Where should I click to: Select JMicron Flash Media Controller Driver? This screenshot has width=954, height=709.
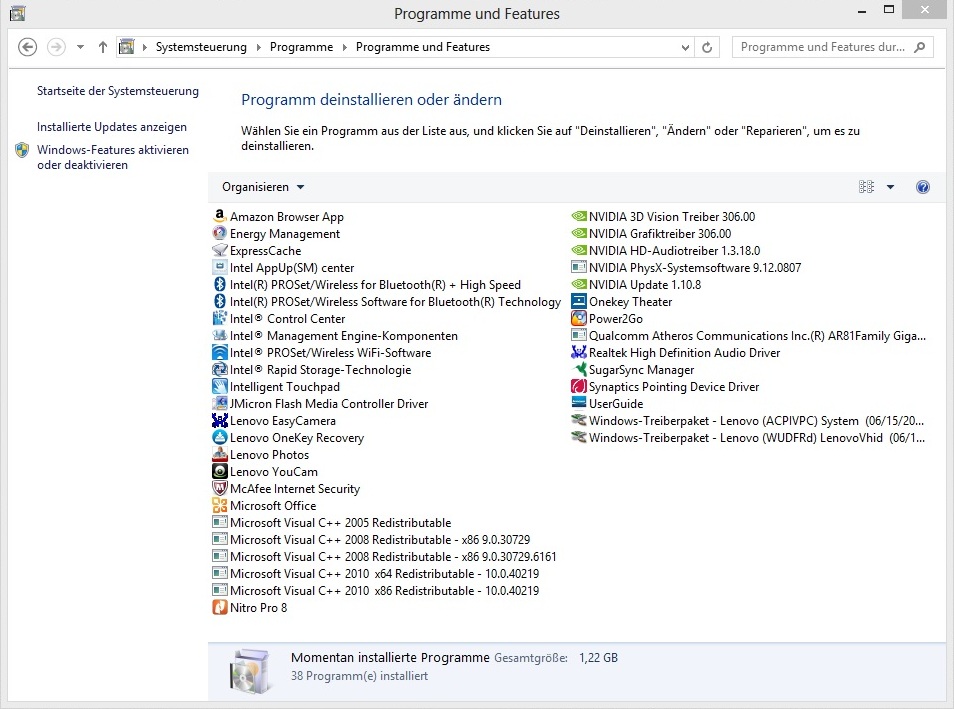[x=320, y=403]
